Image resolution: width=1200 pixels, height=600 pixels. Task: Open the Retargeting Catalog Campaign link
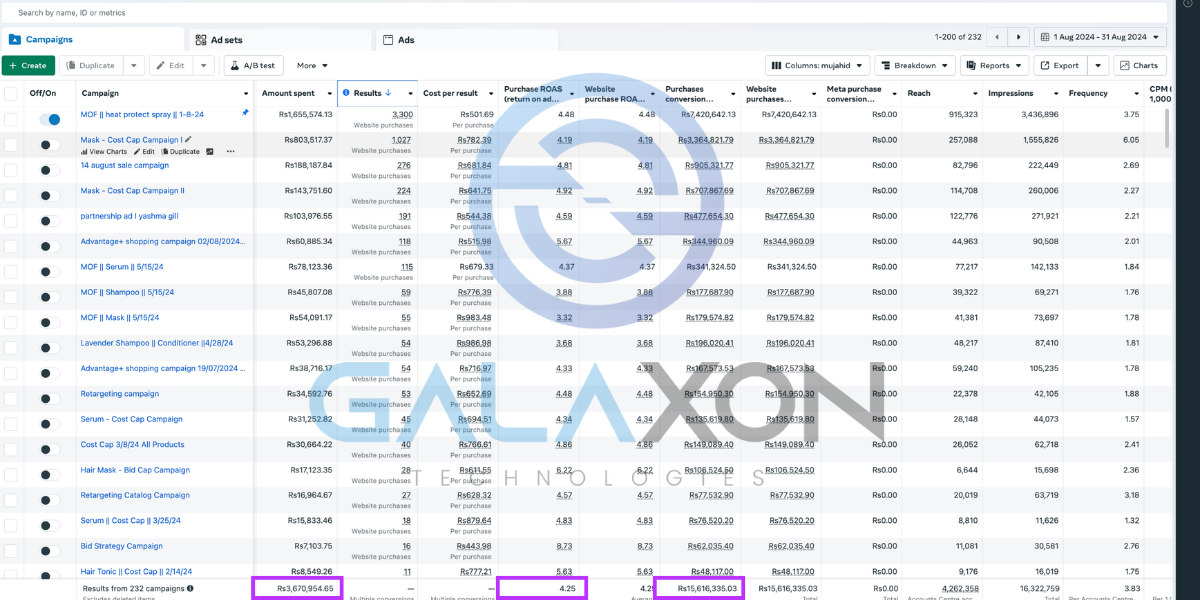[x=135, y=495]
